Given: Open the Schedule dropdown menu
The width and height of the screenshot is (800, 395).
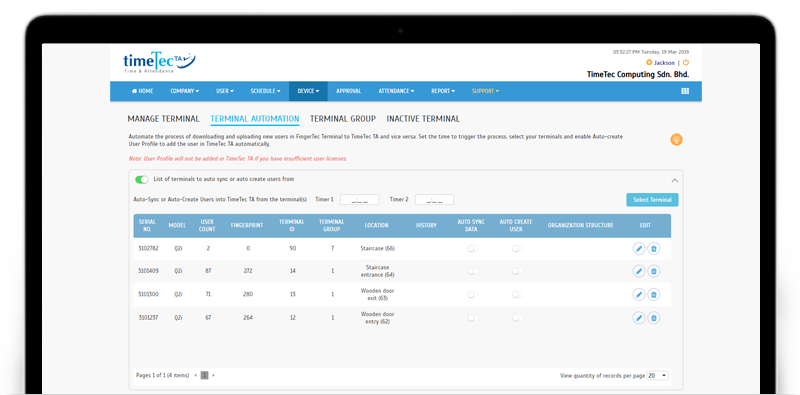Looking at the screenshot, I should tap(265, 91).
